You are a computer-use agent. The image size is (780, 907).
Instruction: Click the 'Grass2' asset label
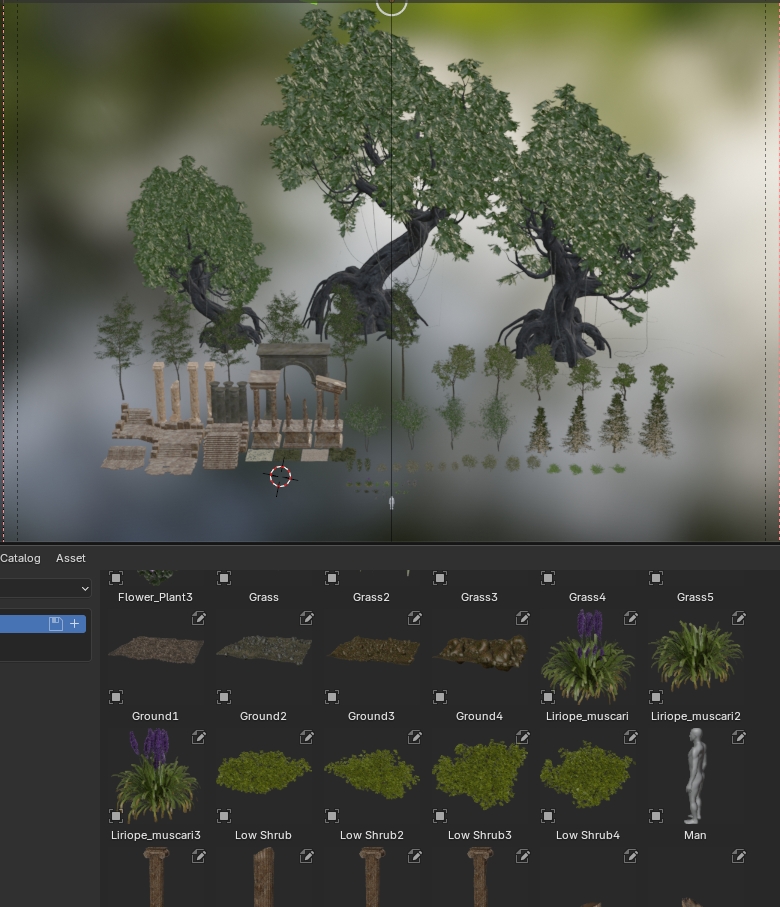[x=371, y=597]
